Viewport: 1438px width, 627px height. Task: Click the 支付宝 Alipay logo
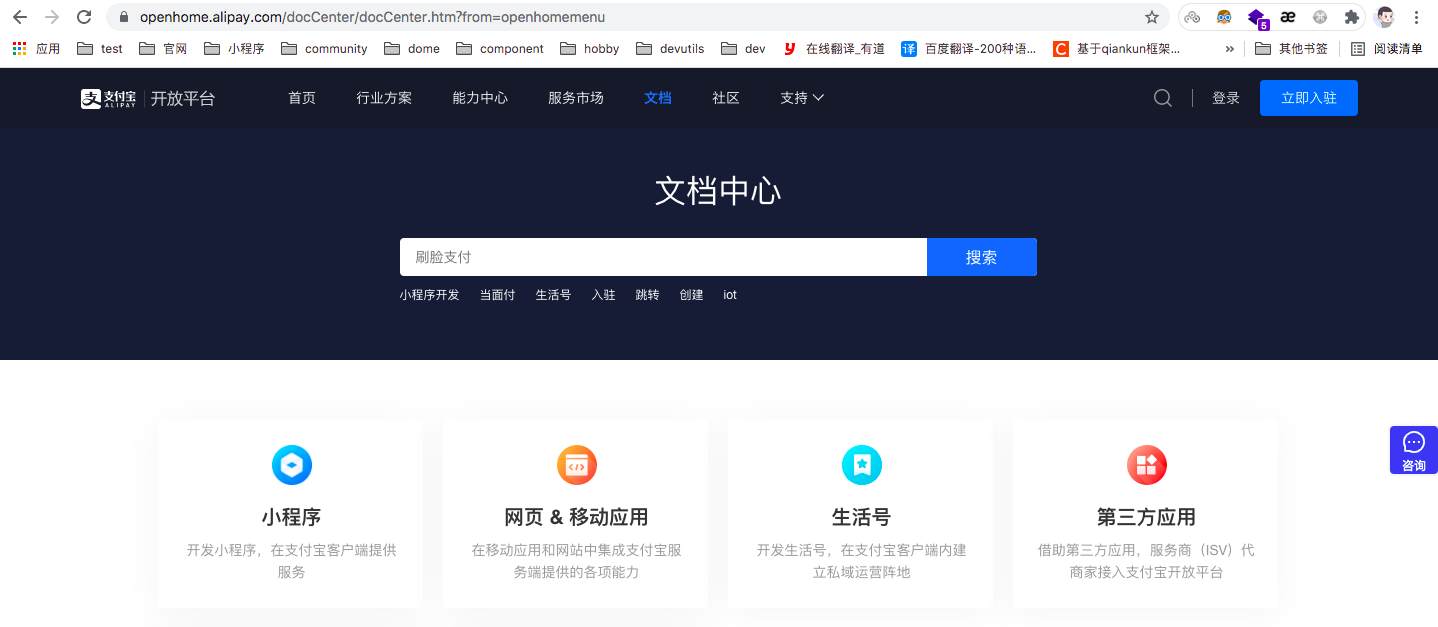(x=110, y=98)
